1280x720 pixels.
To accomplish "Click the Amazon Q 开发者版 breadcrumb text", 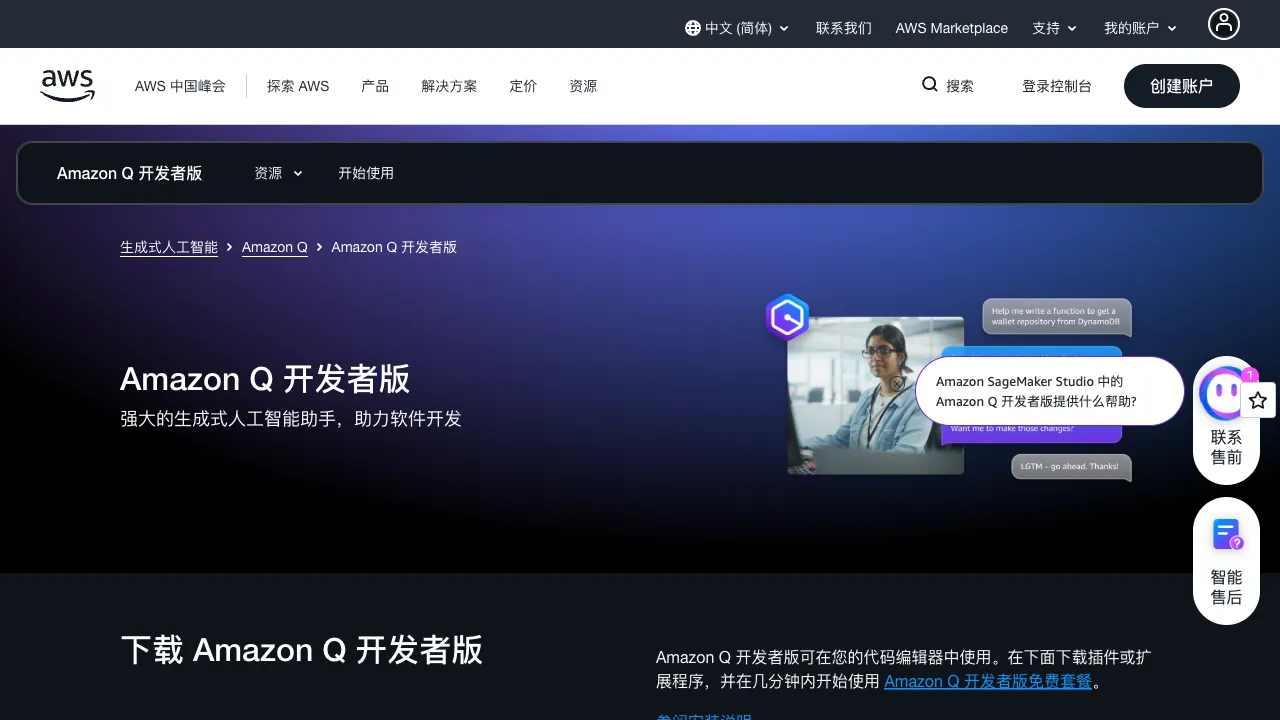I will (394, 247).
